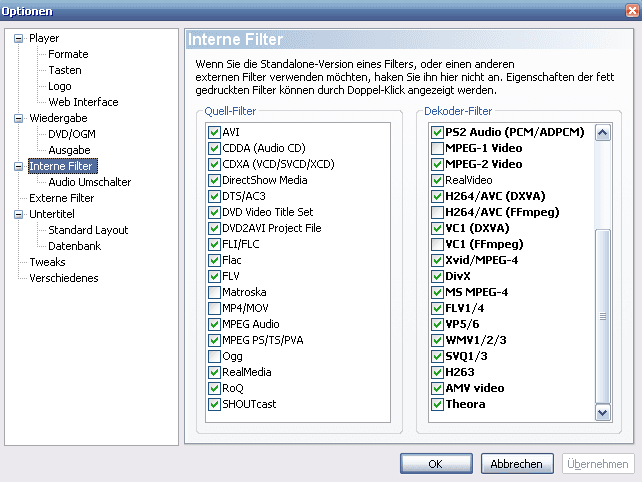
Task: Disable the RealMedia source filter
Action: click(214, 372)
